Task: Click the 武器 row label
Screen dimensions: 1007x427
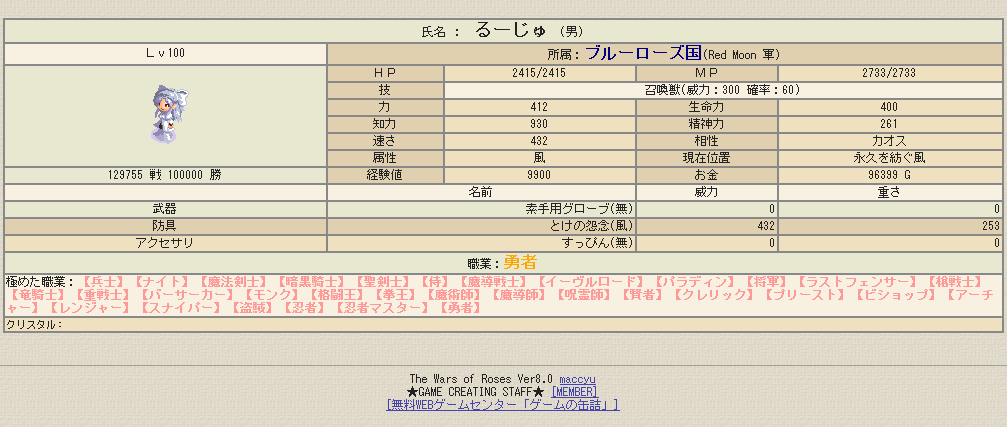Action: (x=166, y=209)
